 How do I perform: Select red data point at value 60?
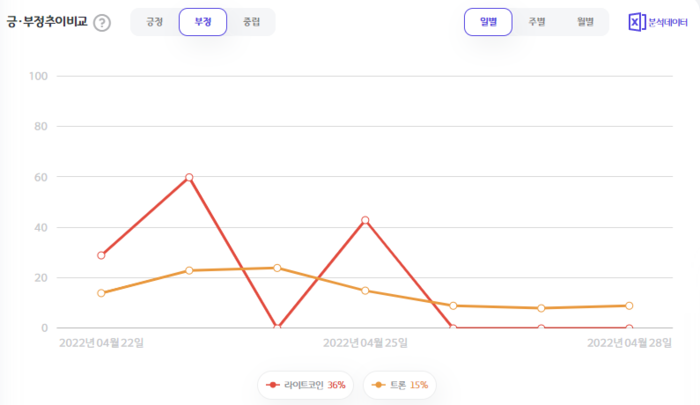pyautogui.click(x=189, y=177)
